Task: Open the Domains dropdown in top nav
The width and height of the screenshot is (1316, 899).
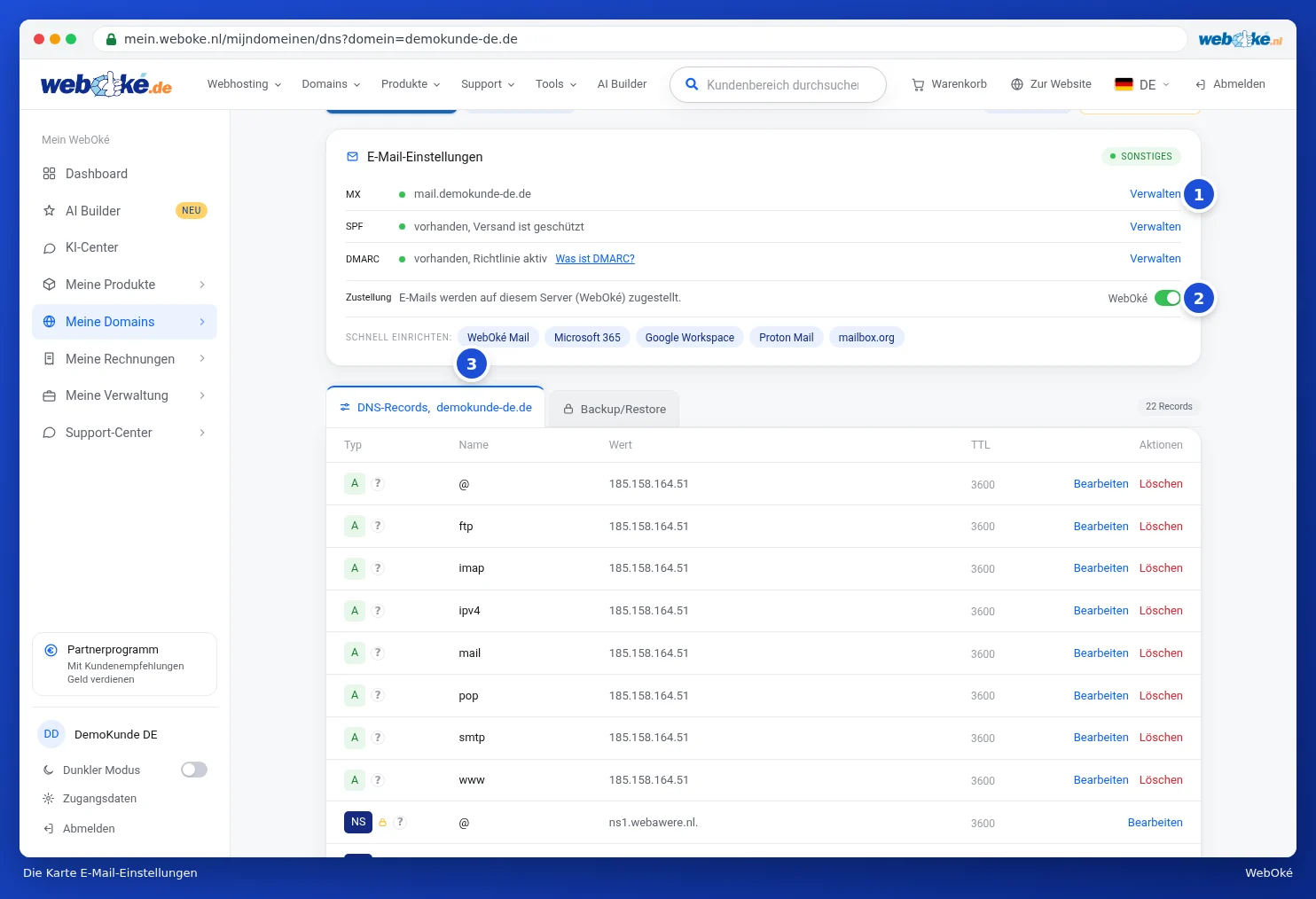Action: [x=331, y=84]
